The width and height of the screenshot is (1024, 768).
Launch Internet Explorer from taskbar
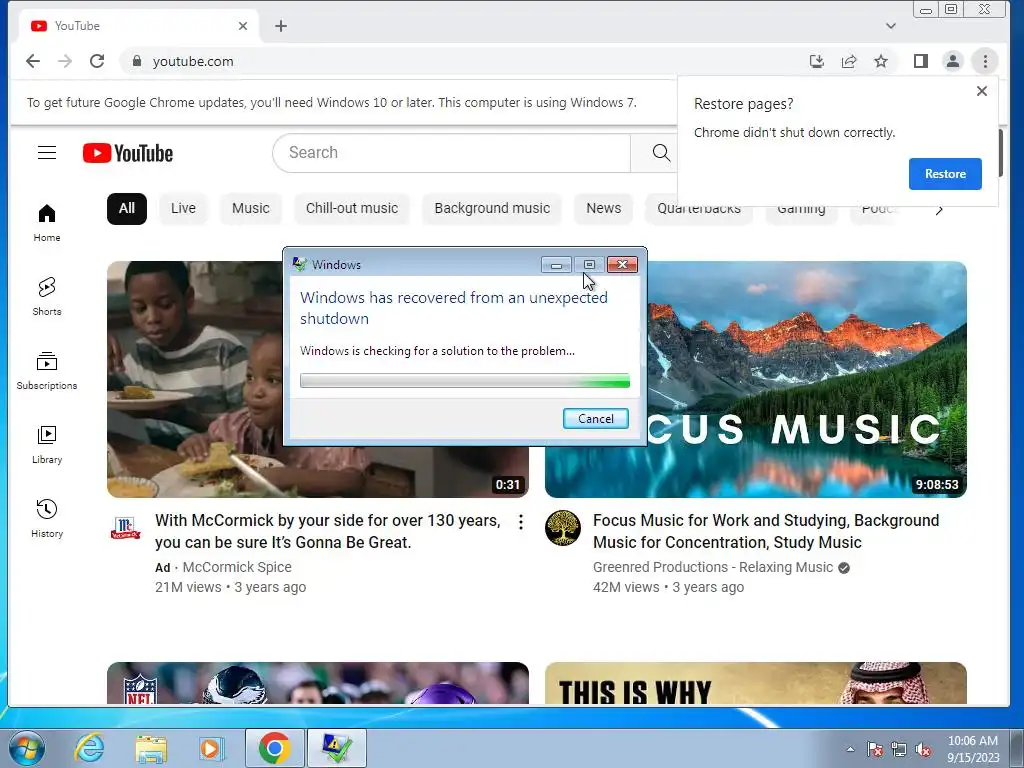(x=89, y=748)
